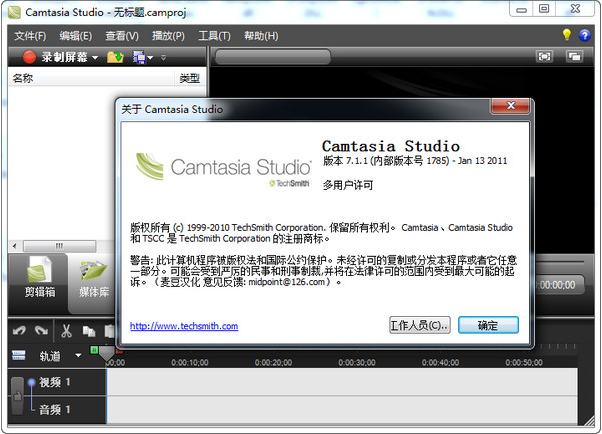Image resolution: width=602 pixels, height=434 pixels.
Task: Click the 版本 7.1.1 version text
Action: coord(415,161)
